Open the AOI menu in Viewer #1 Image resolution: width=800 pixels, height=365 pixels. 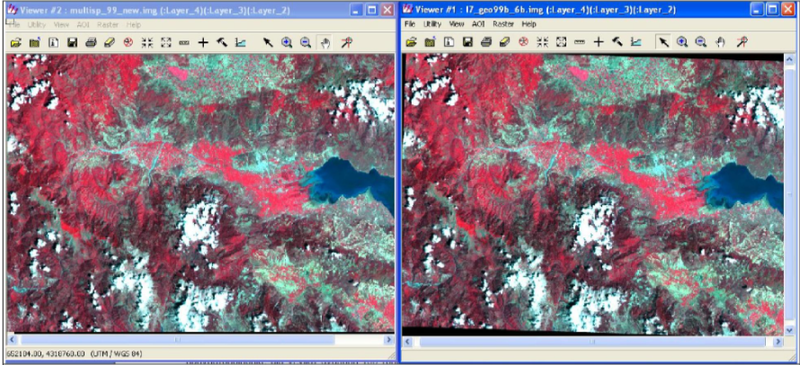coord(478,24)
